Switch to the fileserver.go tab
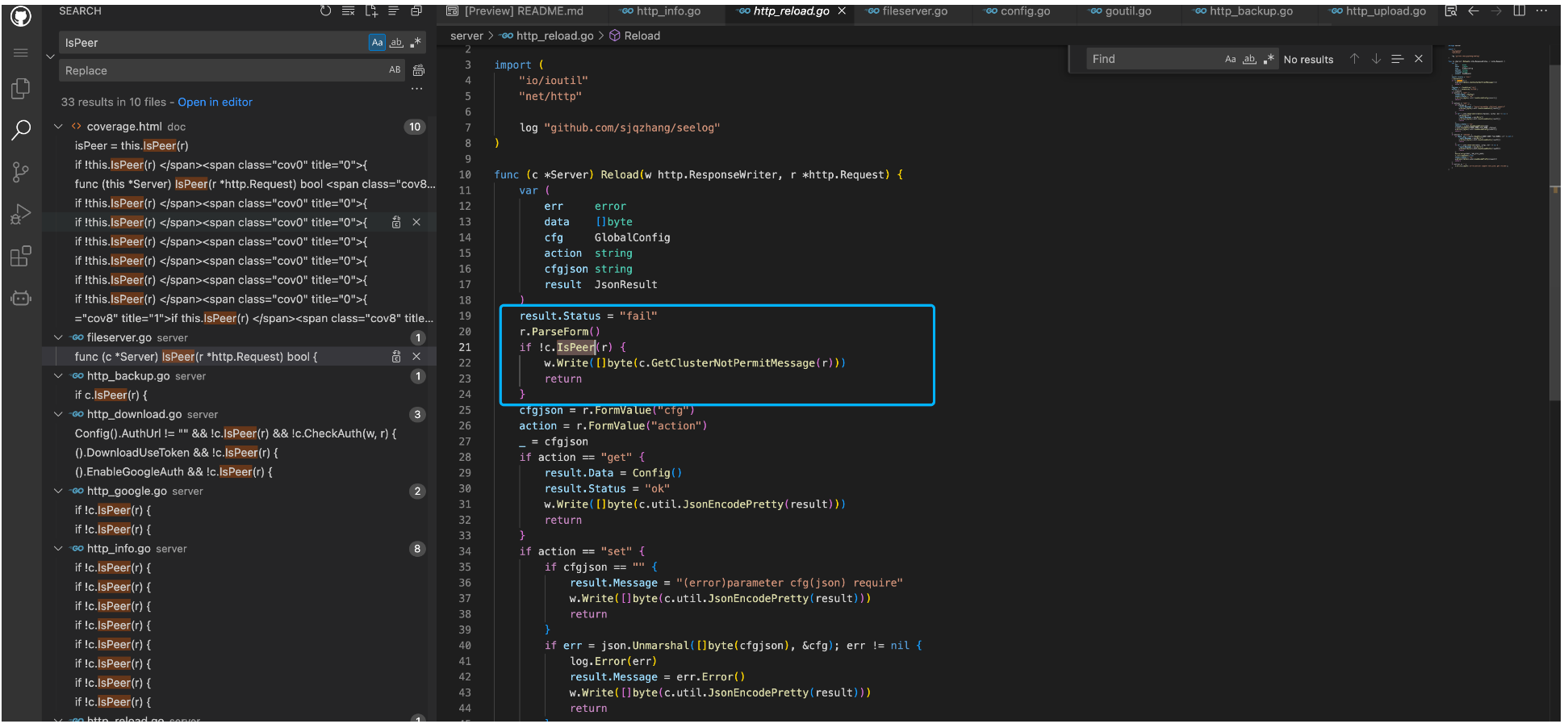 914,11
